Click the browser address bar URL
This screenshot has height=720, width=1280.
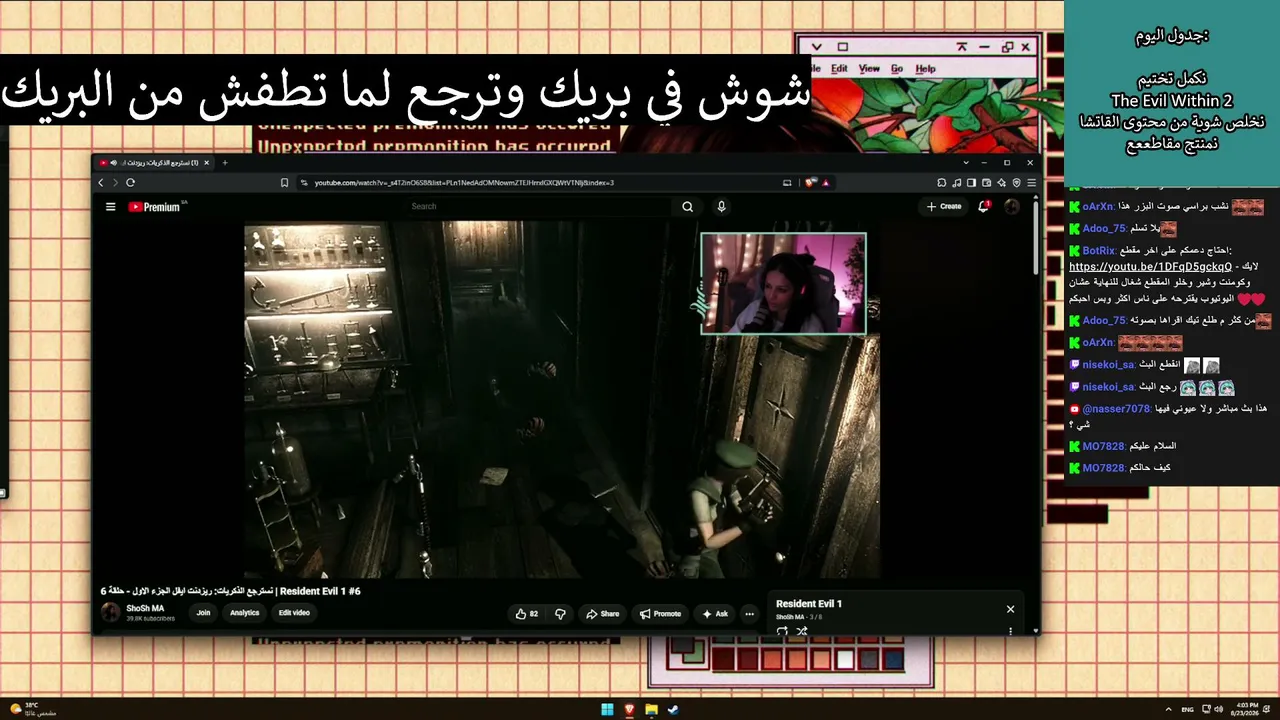464,183
